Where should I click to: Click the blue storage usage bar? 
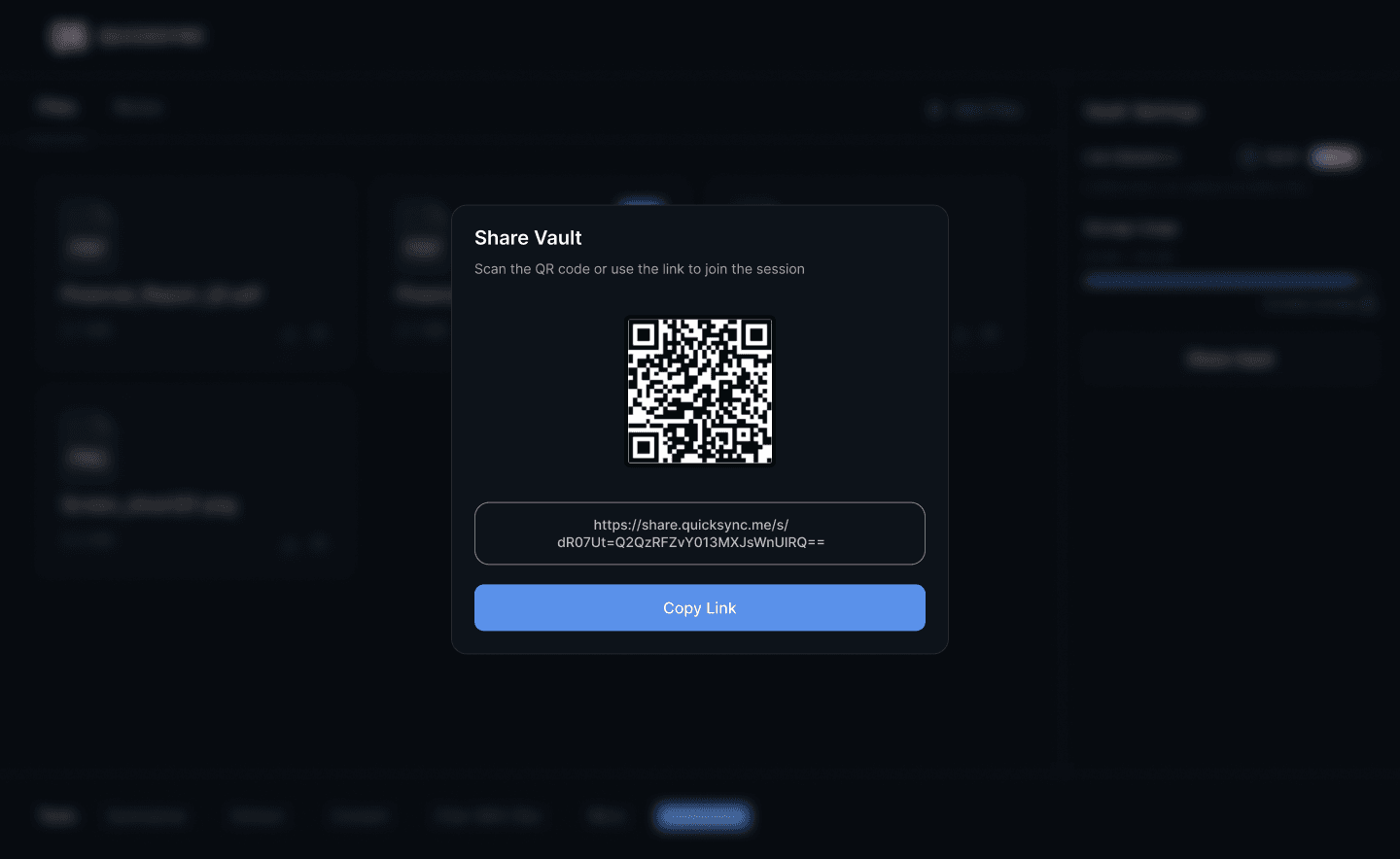[x=1221, y=280]
